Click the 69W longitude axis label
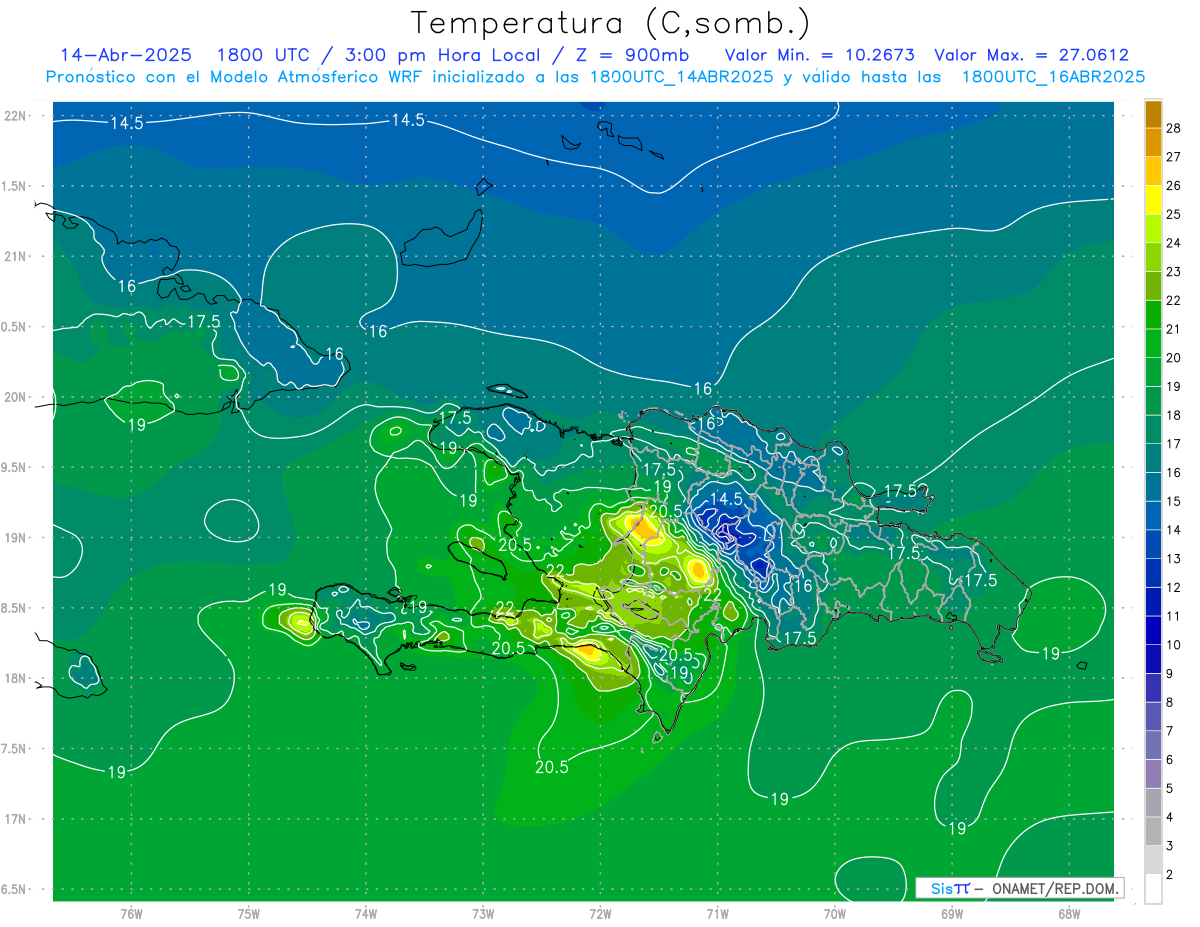The image size is (1200, 927). (951, 914)
